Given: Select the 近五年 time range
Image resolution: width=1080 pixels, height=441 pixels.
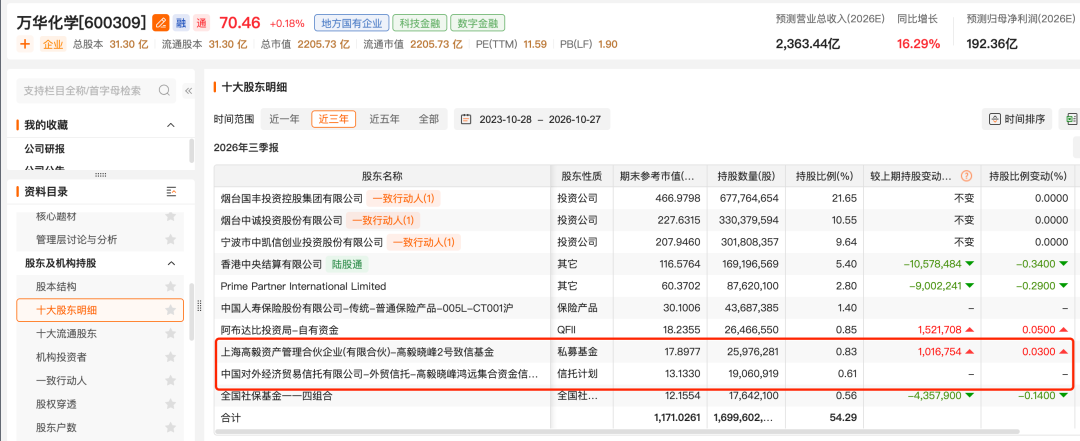Looking at the screenshot, I should coord(384,119).
